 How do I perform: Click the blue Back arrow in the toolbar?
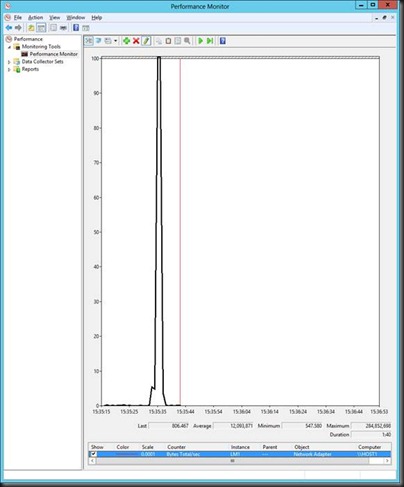tap(9, 28)
